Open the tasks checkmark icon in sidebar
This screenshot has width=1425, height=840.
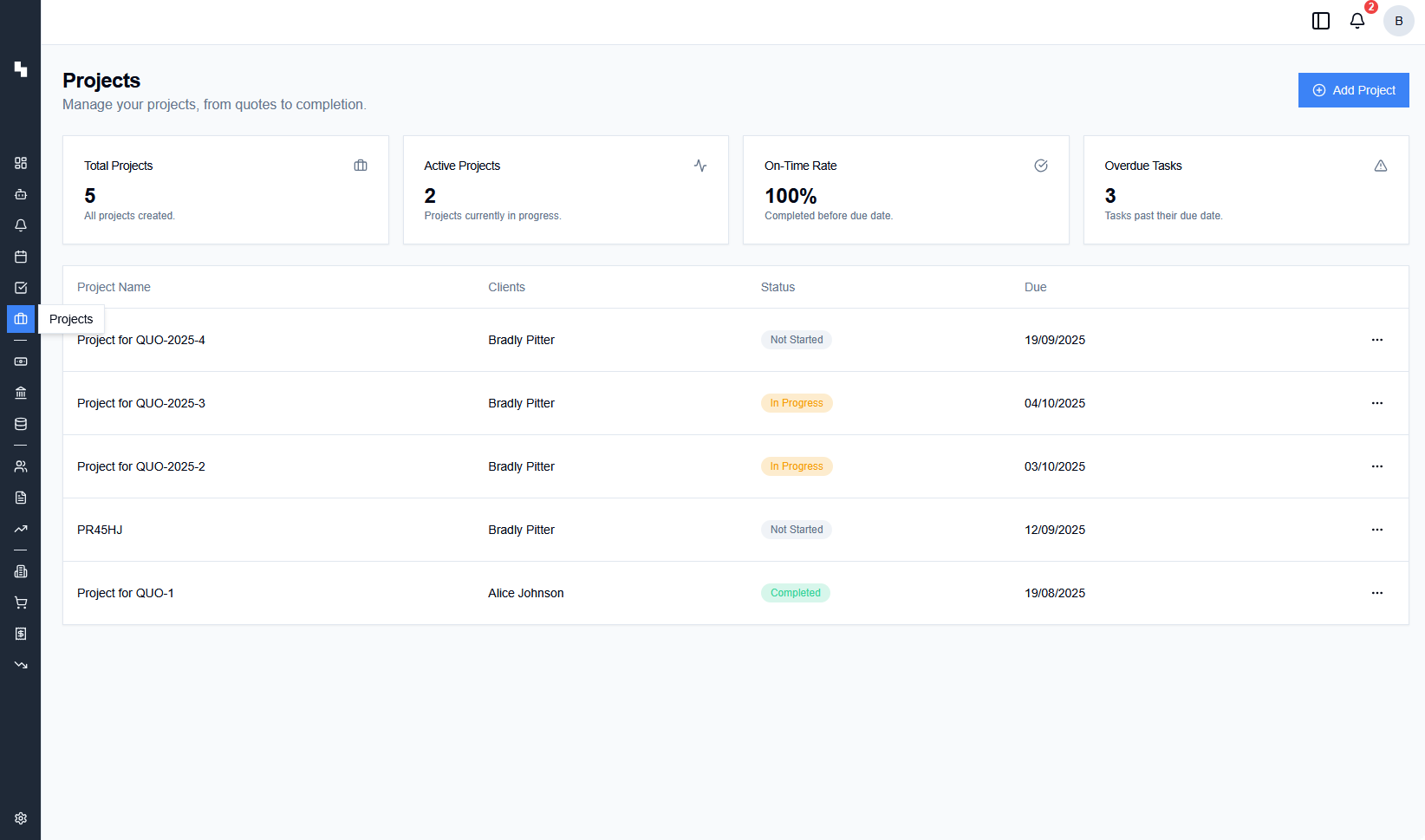[21, 288]
